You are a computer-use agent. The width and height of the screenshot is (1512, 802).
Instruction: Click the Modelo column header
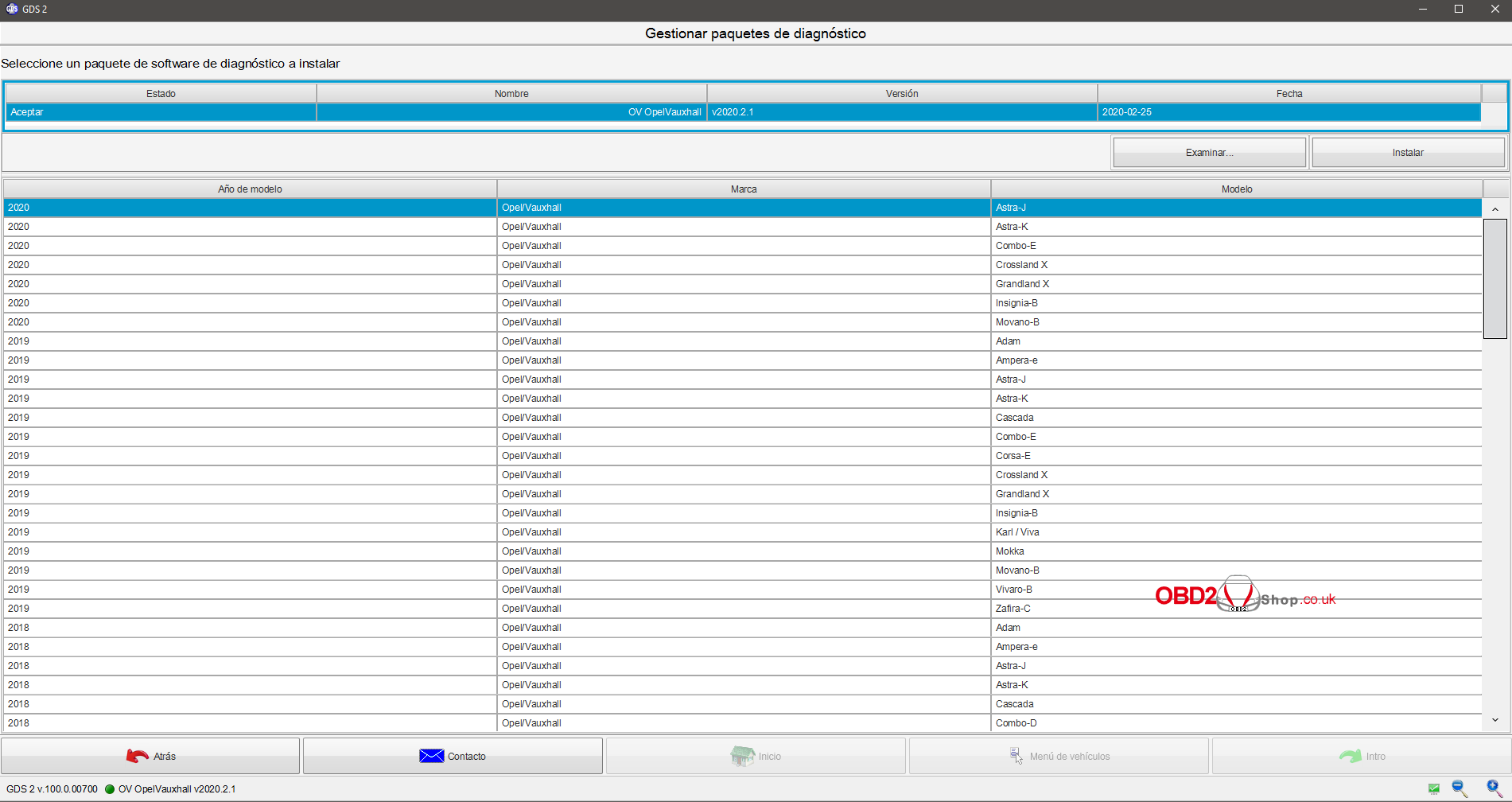[x=1236, y=189]
